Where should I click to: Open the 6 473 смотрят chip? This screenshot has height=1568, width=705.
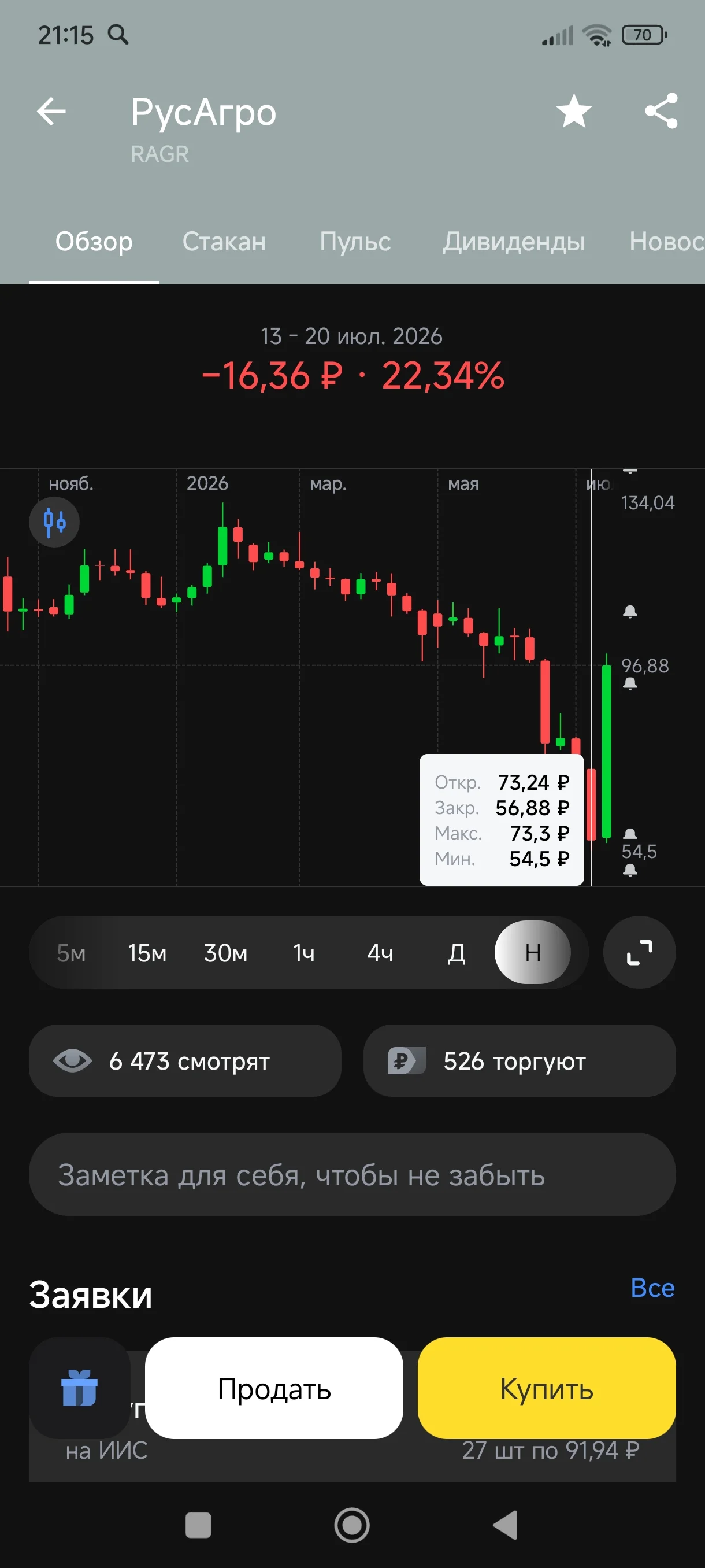coord(185,1061)
